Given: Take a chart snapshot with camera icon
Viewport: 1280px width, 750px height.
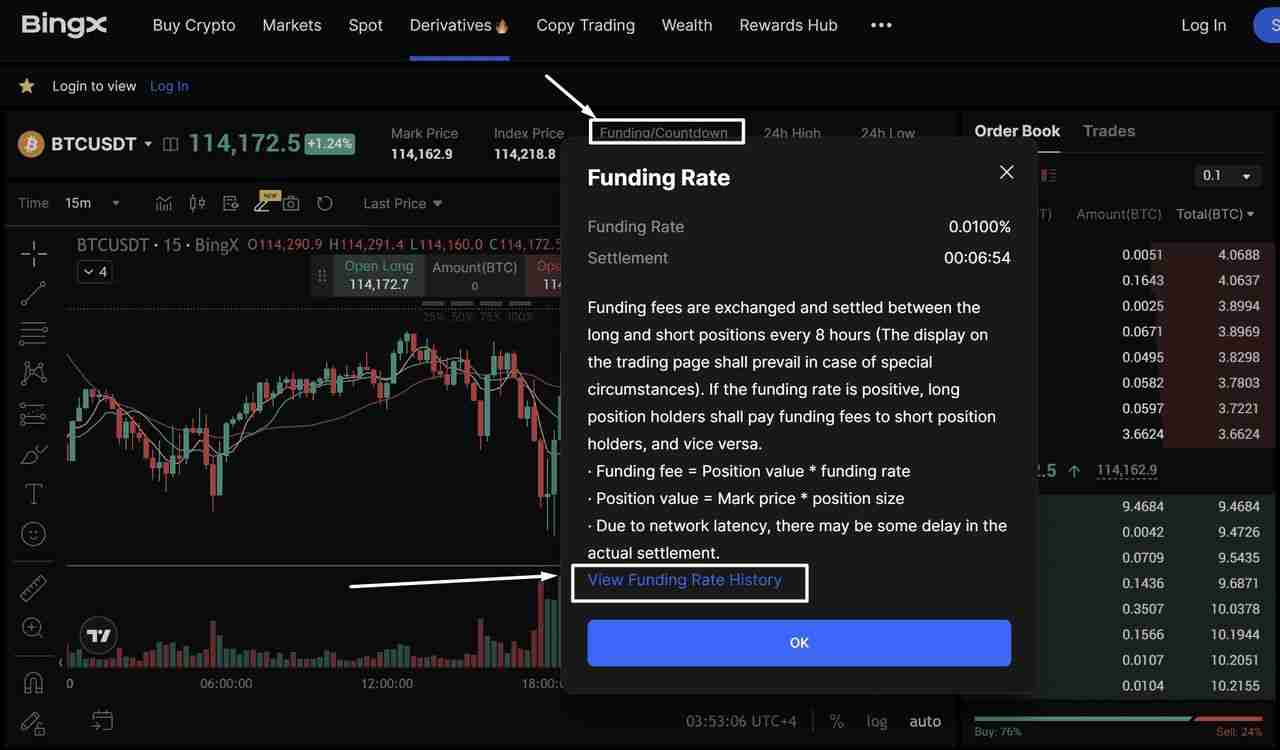Looking at the screenshot, I should click(291, 203).
